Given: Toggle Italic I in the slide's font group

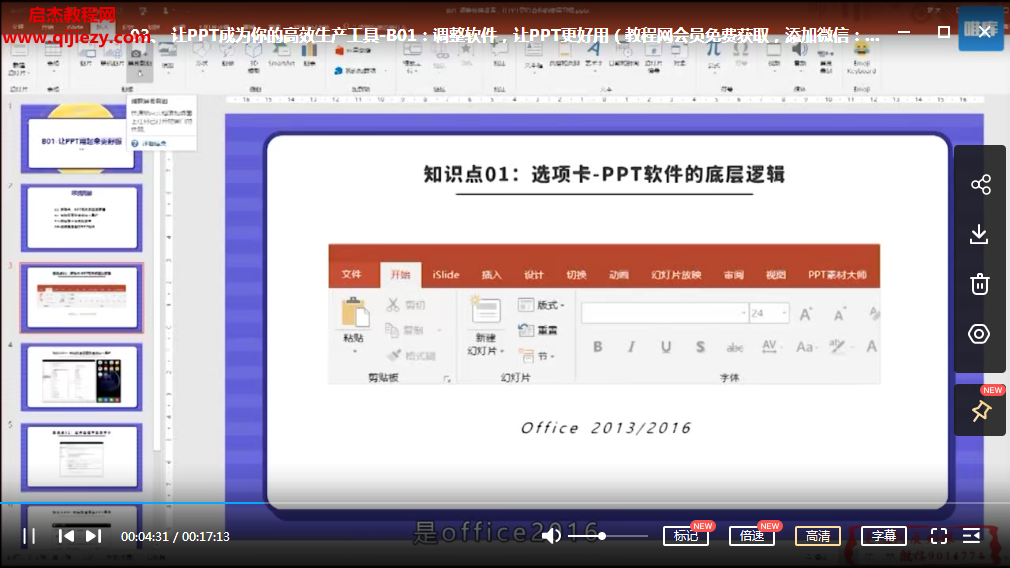Looking at the screenshot, I should coord(631,347).
